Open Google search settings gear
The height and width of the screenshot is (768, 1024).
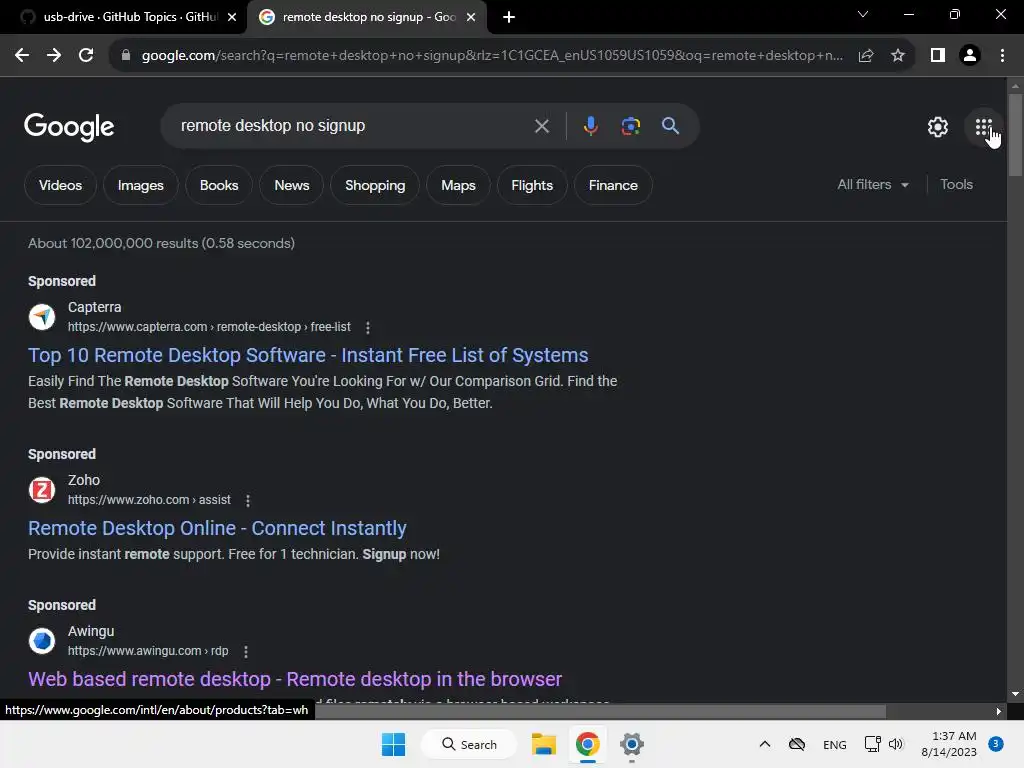[x=938, y=127]
